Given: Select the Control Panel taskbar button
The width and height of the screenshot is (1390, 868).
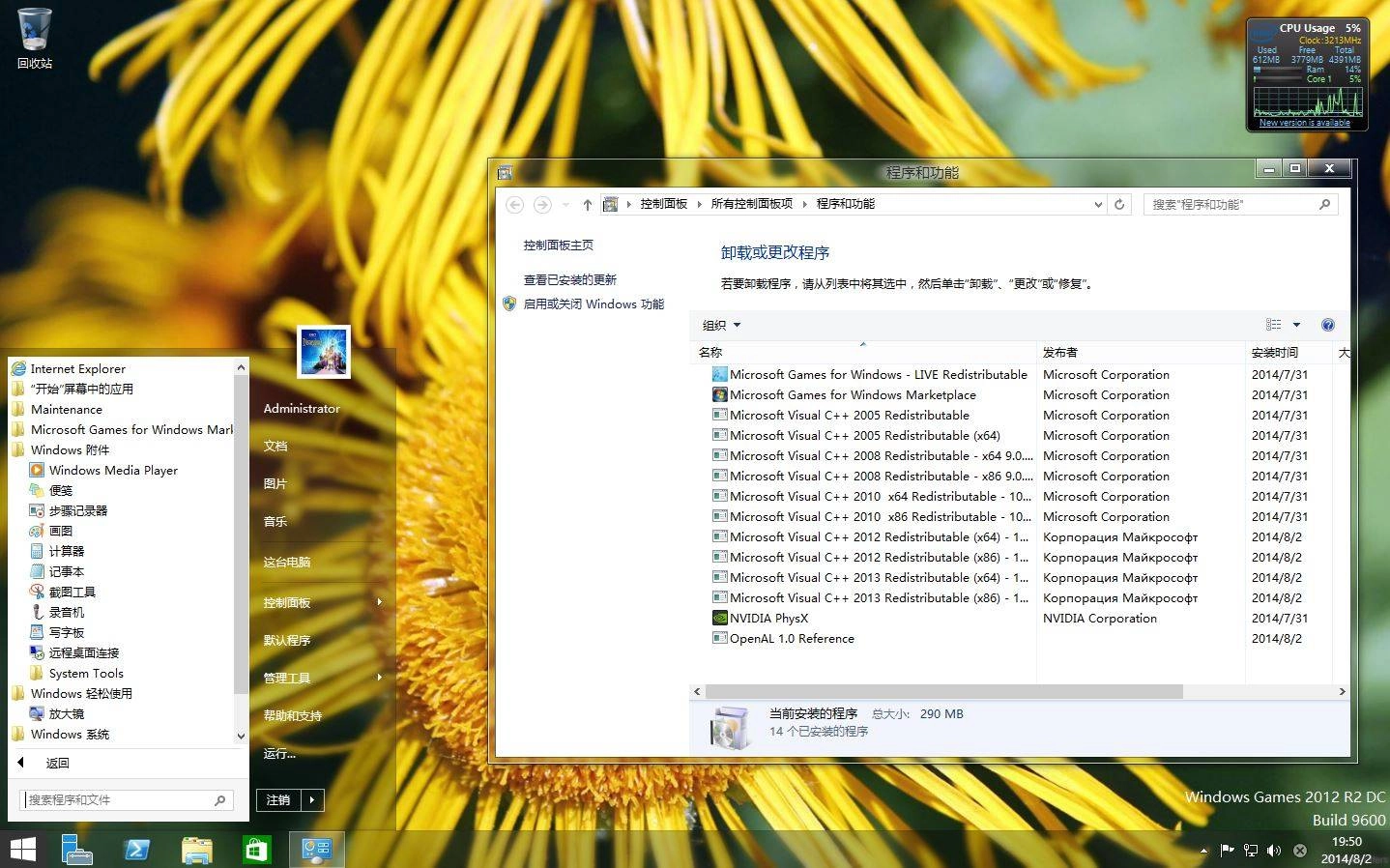Looking at the screenshot, I should (316, 850).
